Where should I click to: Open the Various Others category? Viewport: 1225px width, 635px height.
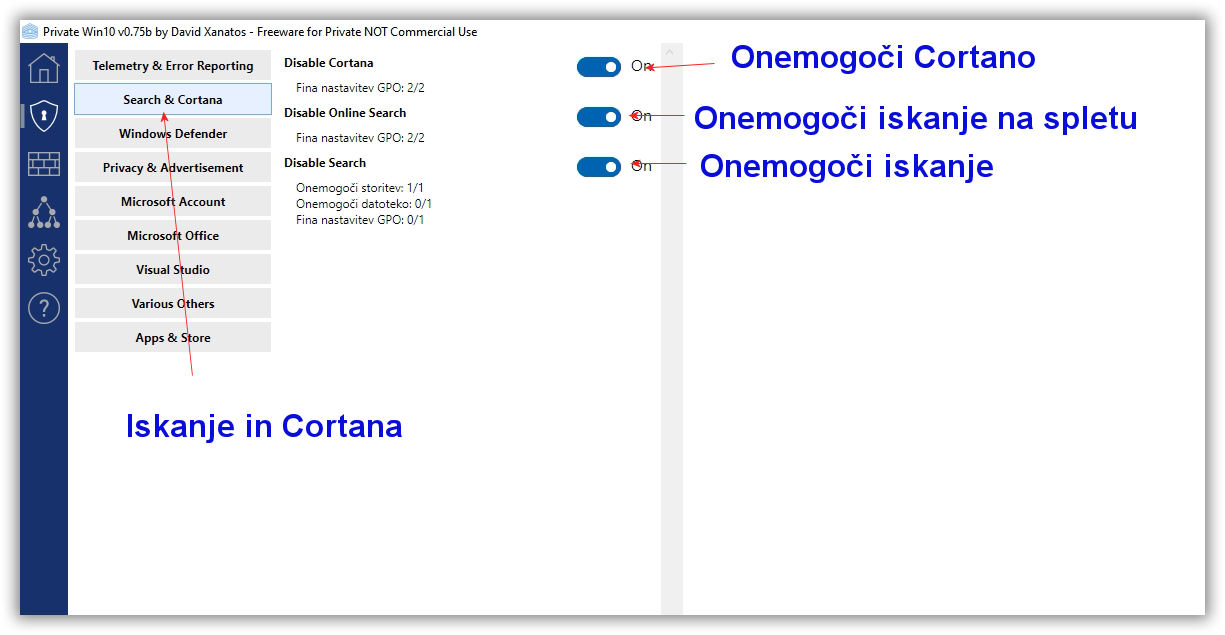173,304
